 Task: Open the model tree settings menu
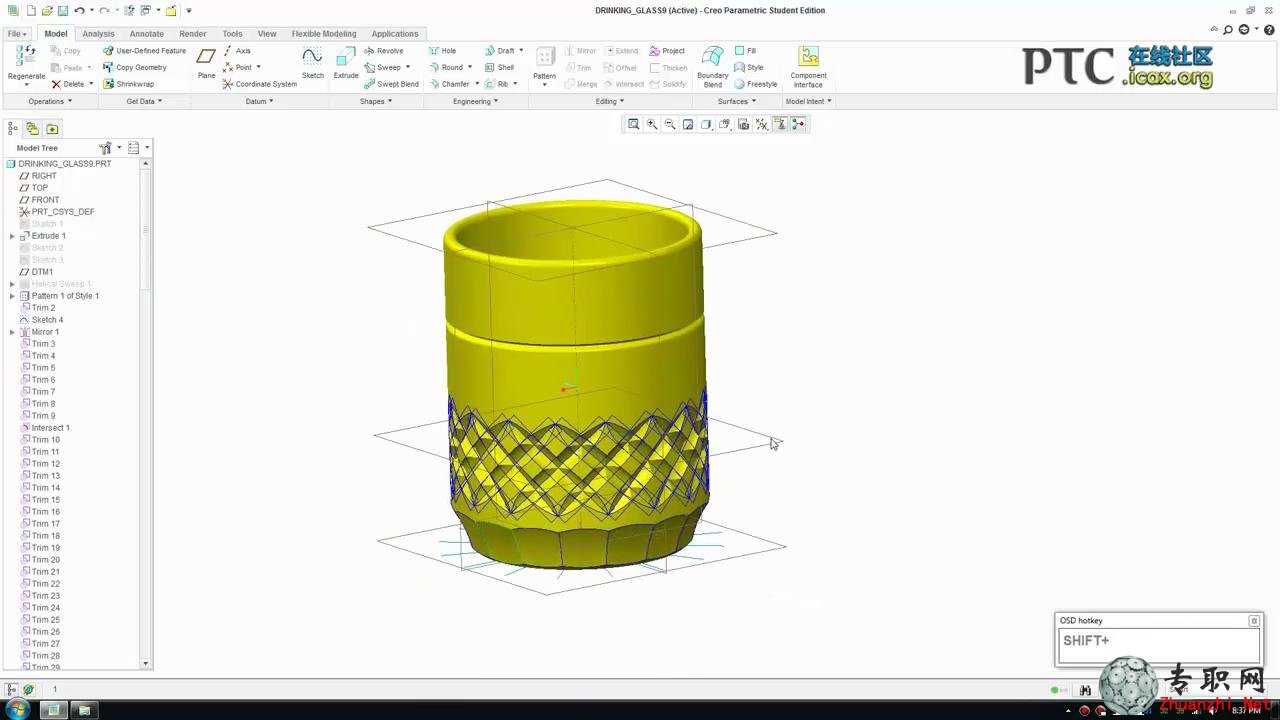(x=109, y=148)
